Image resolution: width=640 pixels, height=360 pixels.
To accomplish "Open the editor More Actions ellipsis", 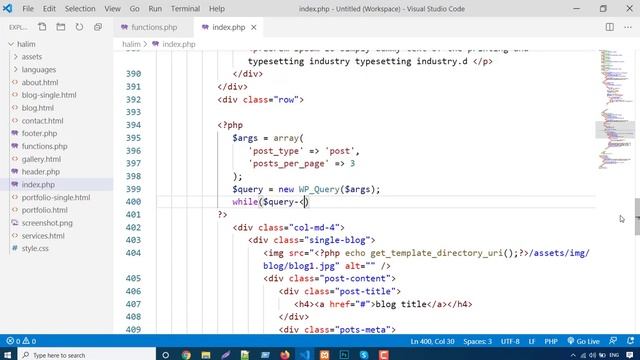I will (628, 27).
